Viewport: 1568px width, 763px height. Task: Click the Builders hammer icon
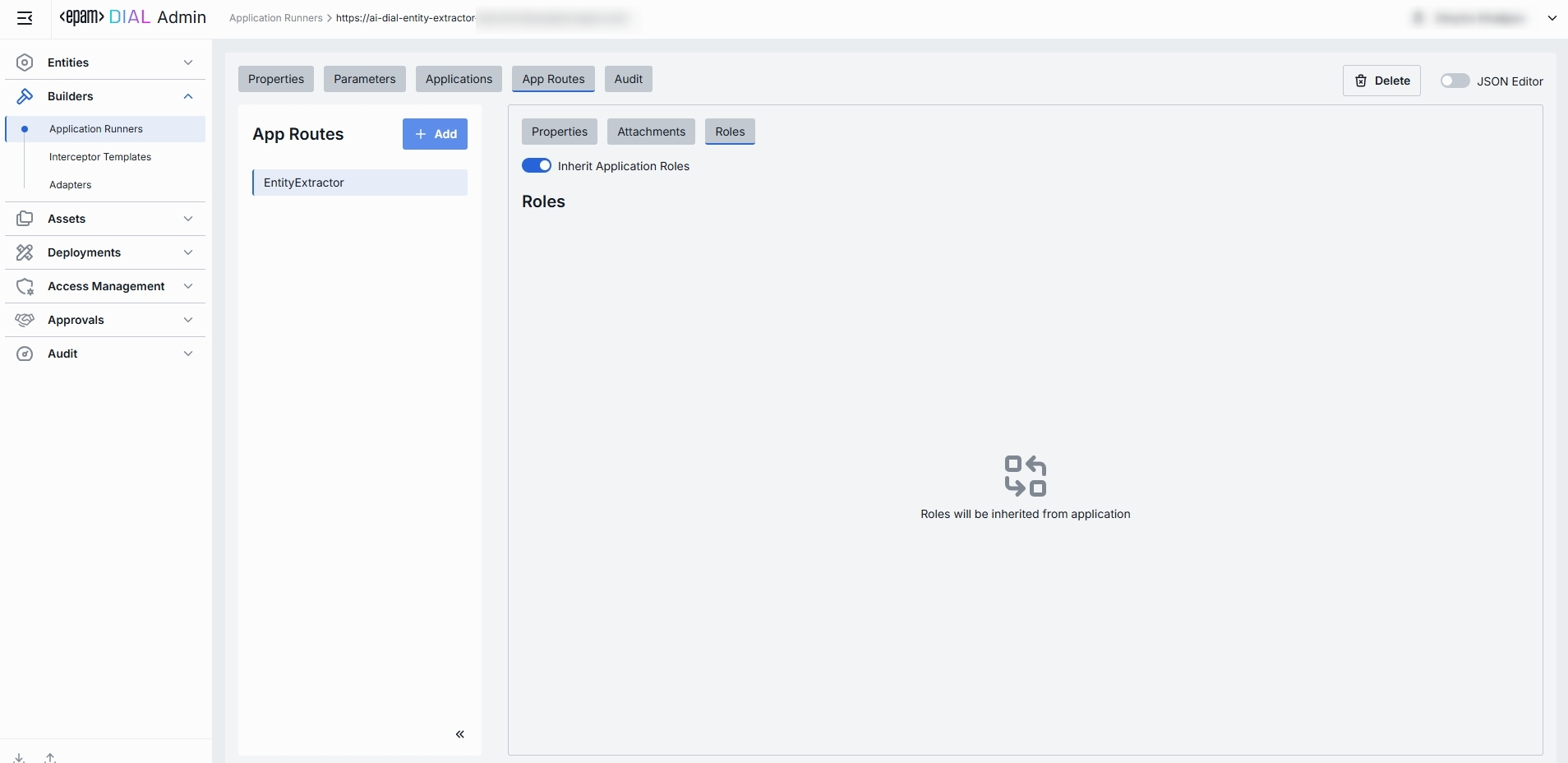pos(25,96)
